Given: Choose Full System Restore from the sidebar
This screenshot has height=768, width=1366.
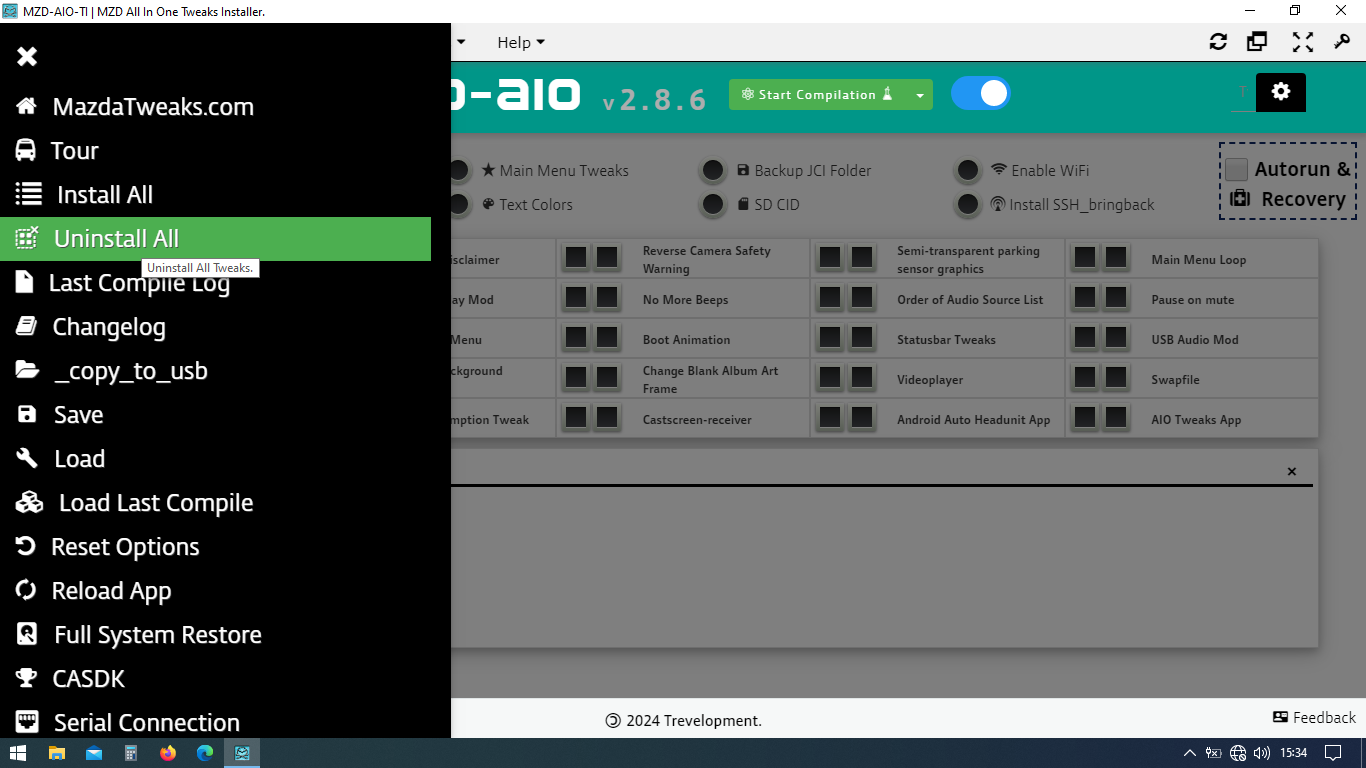Looking at the screenshot, I should click(x=157, y=635).
